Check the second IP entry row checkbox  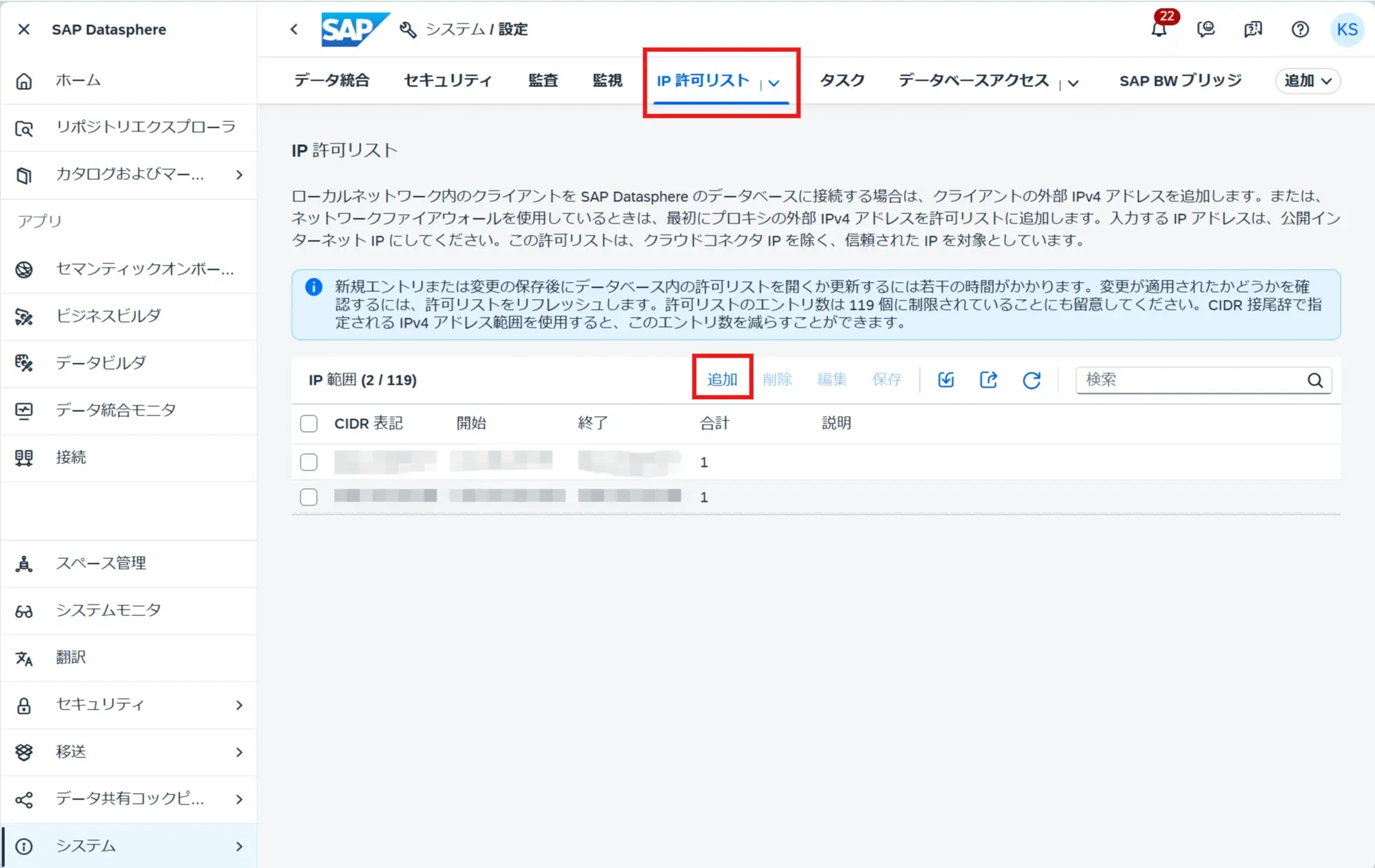(308, 497)
